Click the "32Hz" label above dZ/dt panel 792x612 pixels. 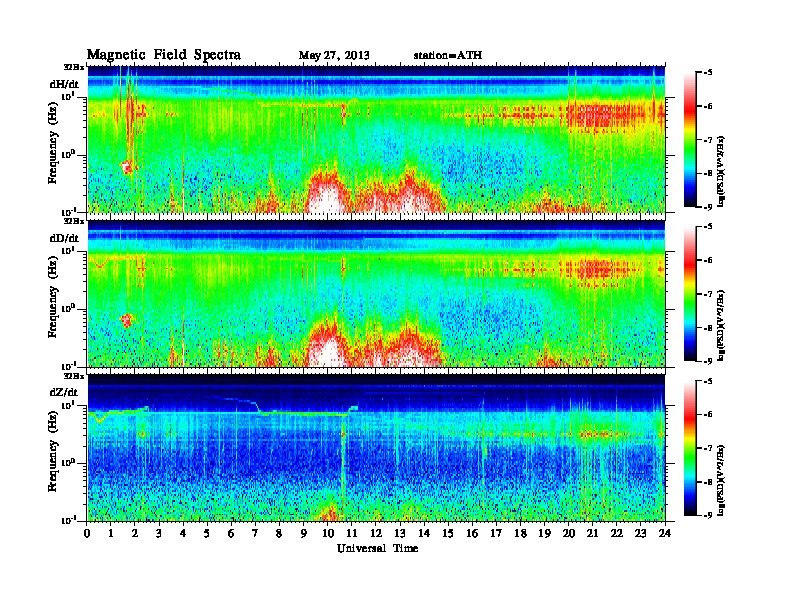[x=74, y=376]
